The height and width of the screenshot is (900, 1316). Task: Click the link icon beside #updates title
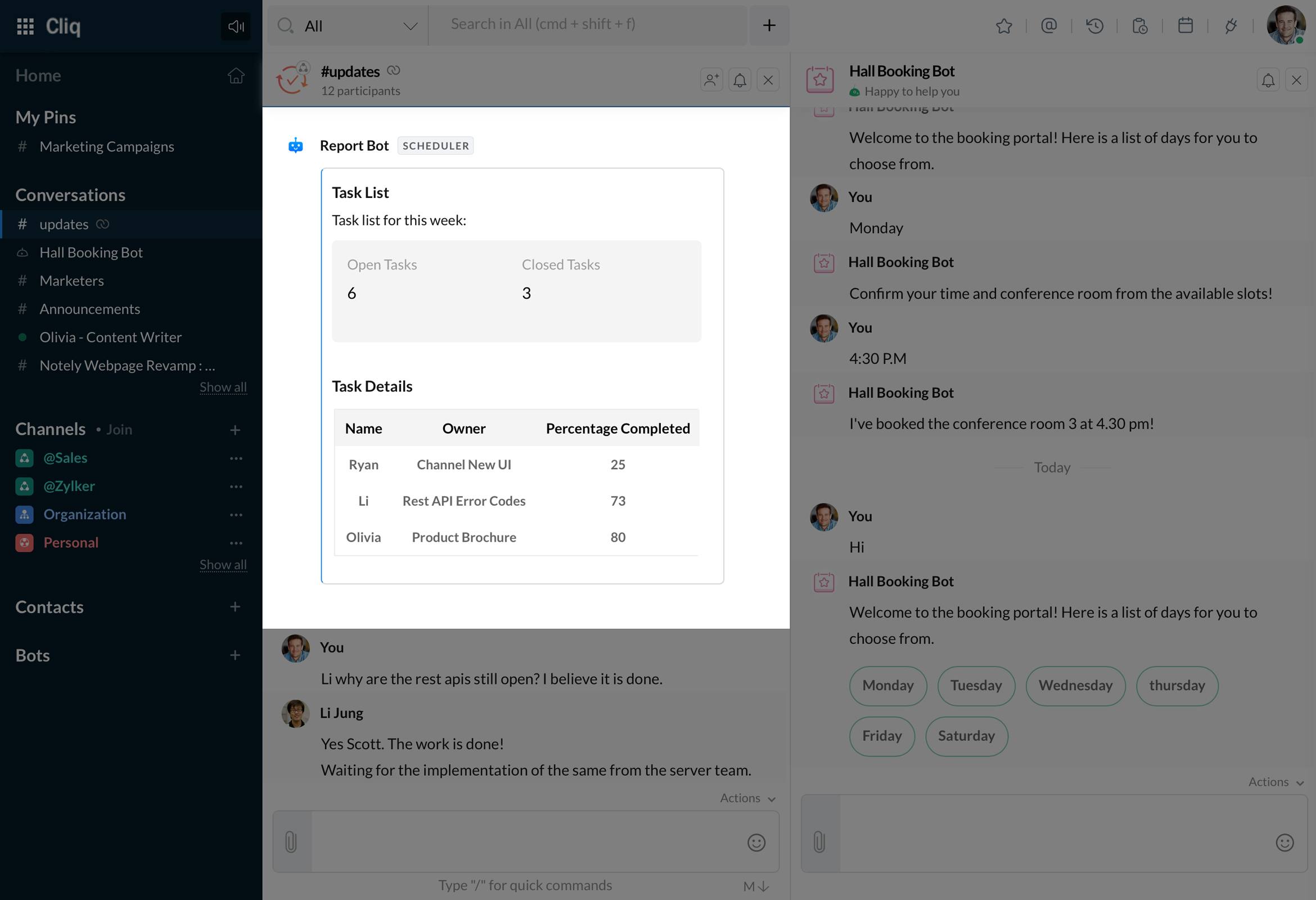pos(394,71)
